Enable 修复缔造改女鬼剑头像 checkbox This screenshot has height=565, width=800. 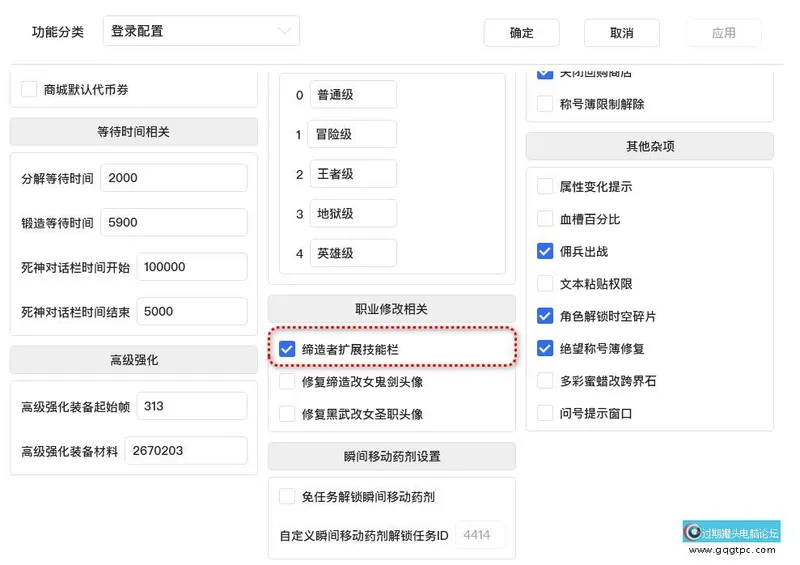tap(287, 382)
